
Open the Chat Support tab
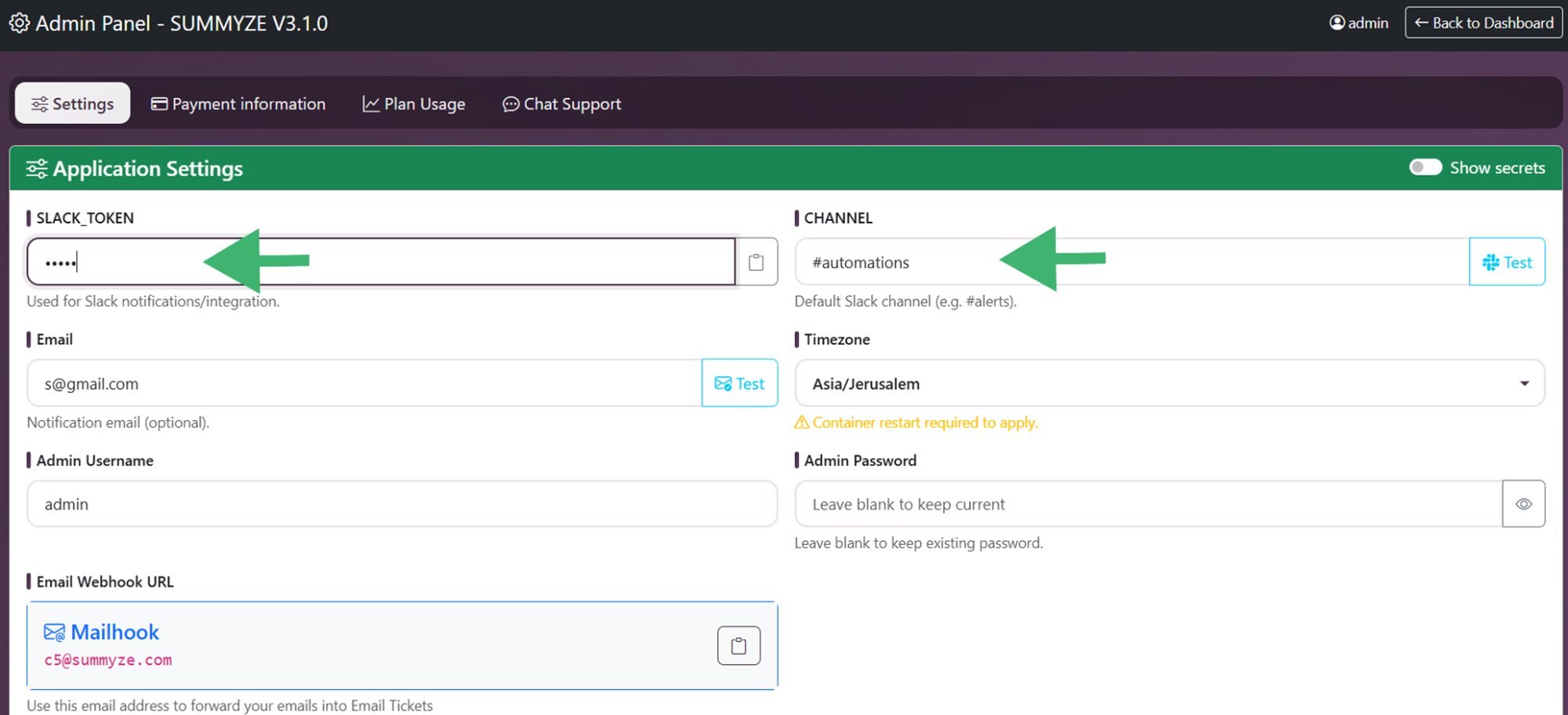tap(561, 103)
